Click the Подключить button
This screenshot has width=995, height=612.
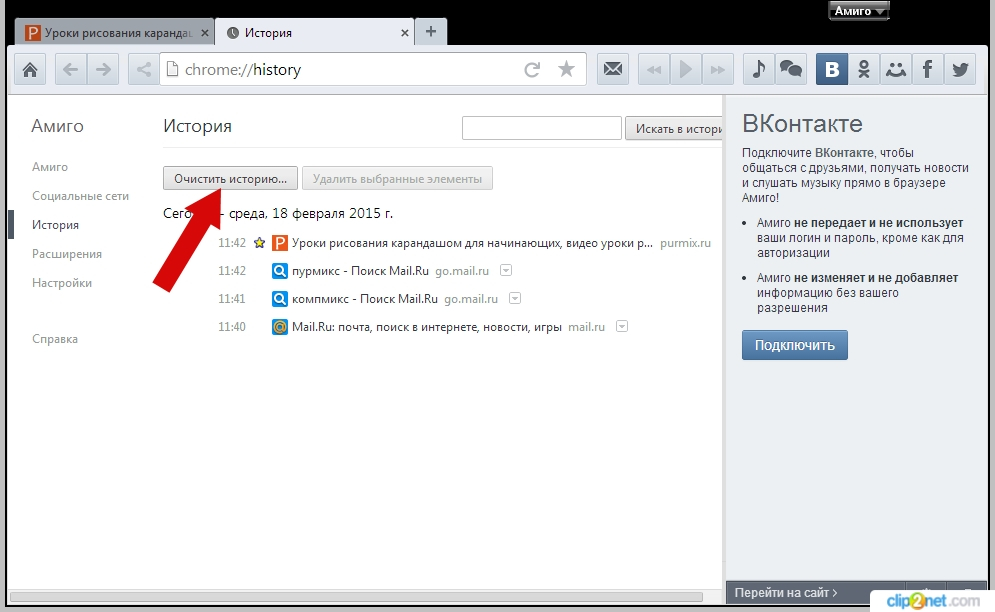tap(794, 345)
